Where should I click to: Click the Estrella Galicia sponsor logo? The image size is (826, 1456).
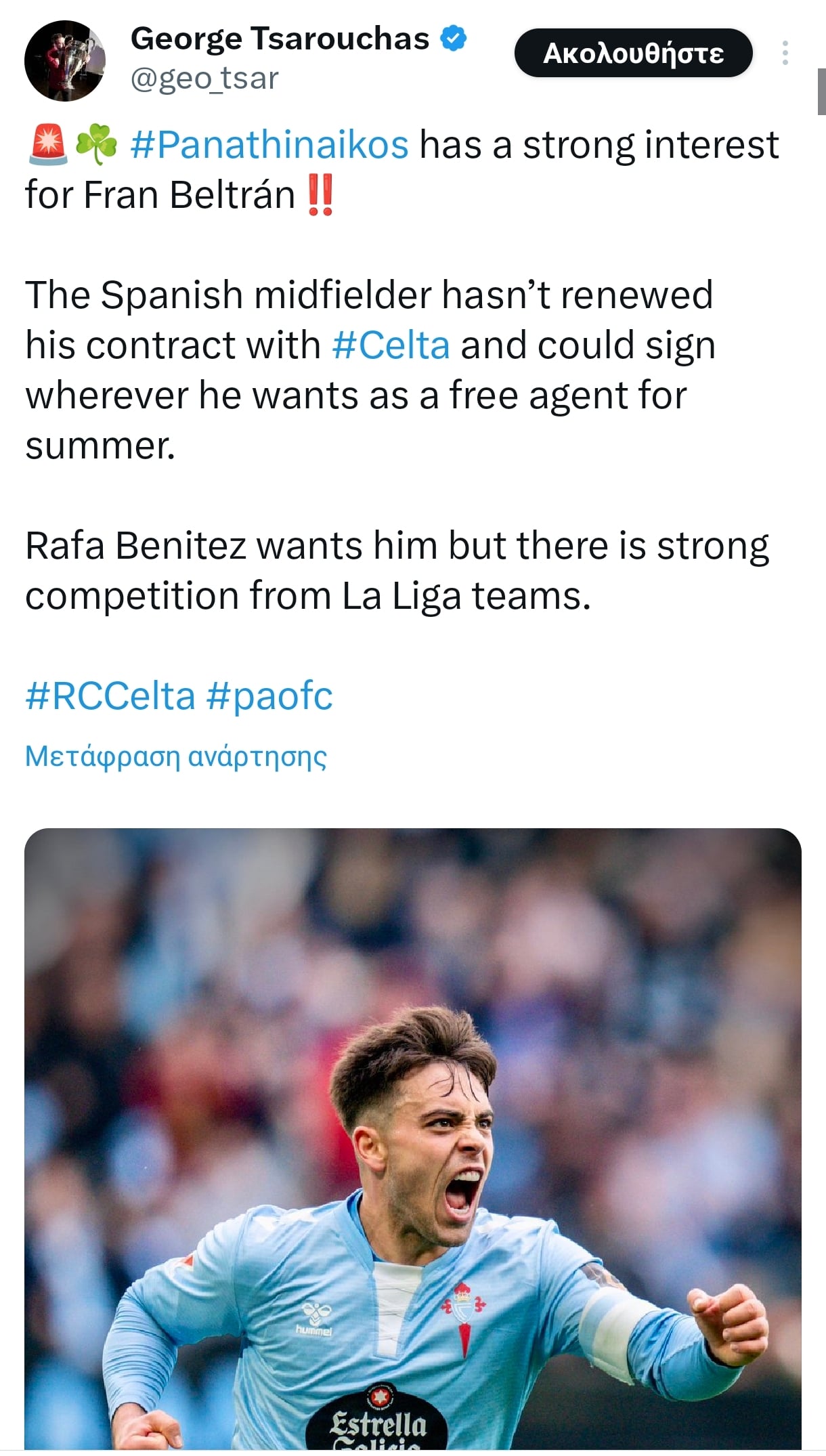[x=378, y=1422]
